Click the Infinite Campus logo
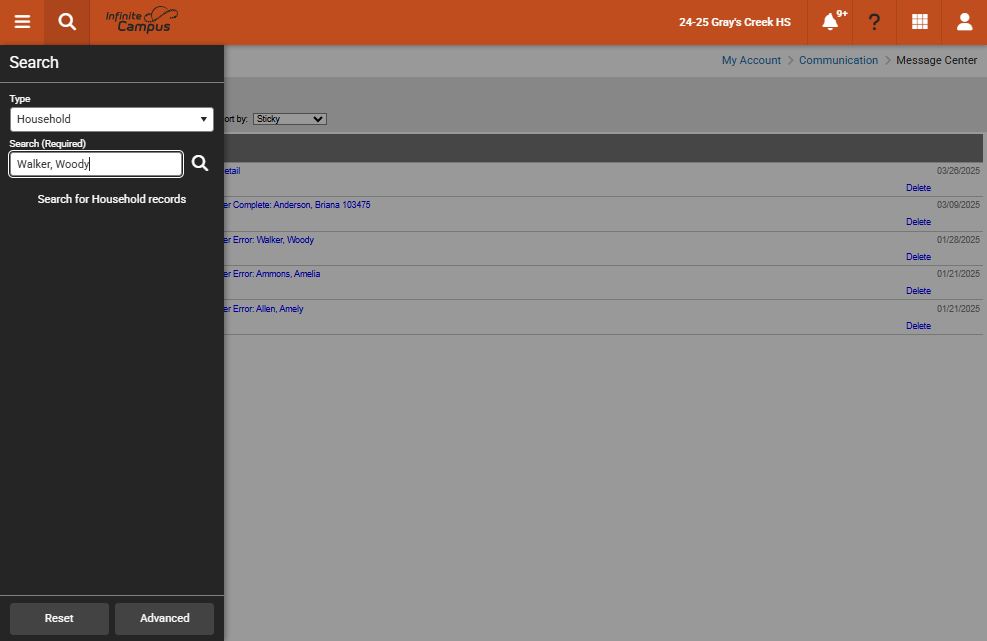Image resolution: width=987 pixels, height=641 pixels. coord(142,21)
